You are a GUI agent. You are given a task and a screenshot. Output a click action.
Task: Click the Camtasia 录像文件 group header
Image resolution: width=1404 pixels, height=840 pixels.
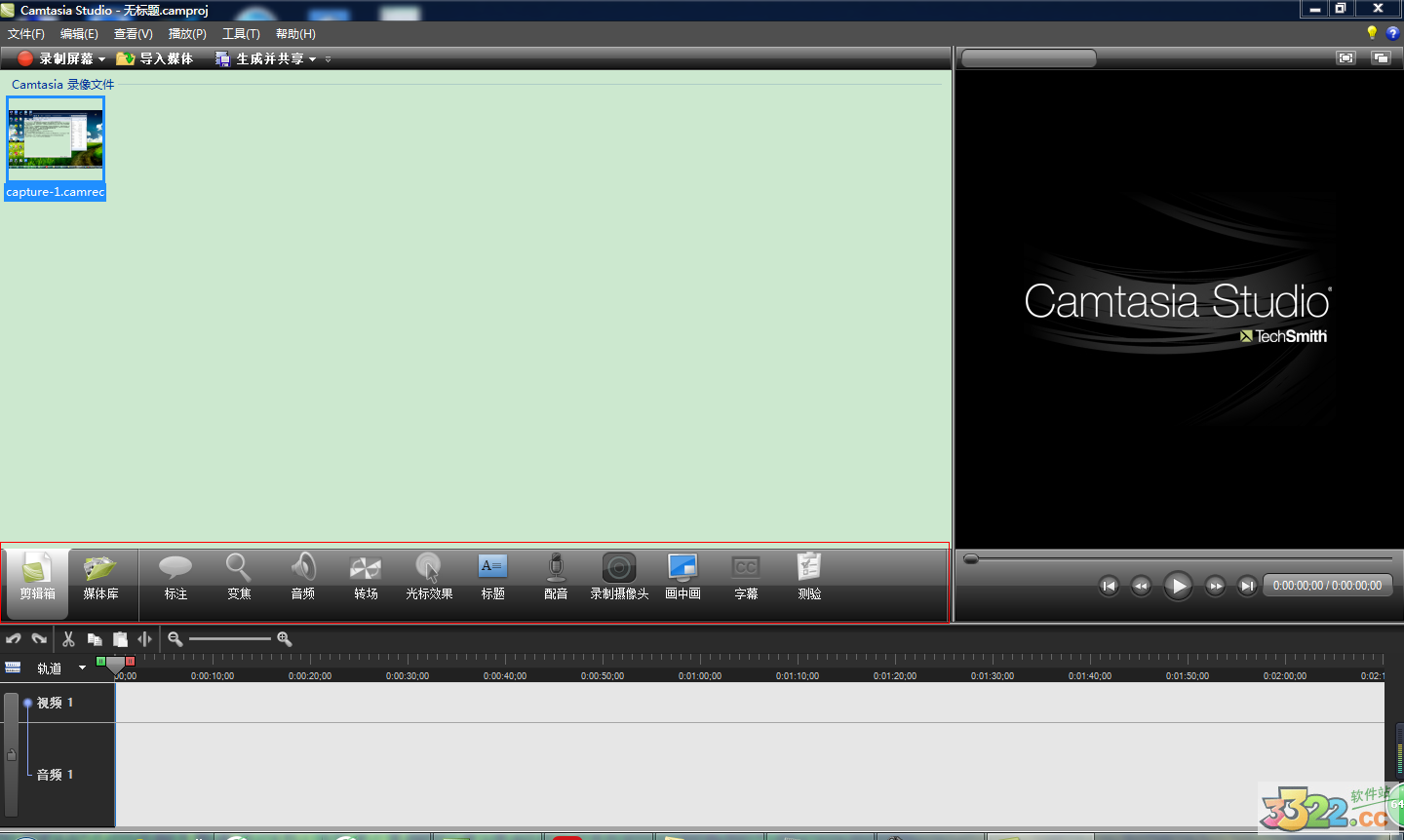click(x=62, y=85)
